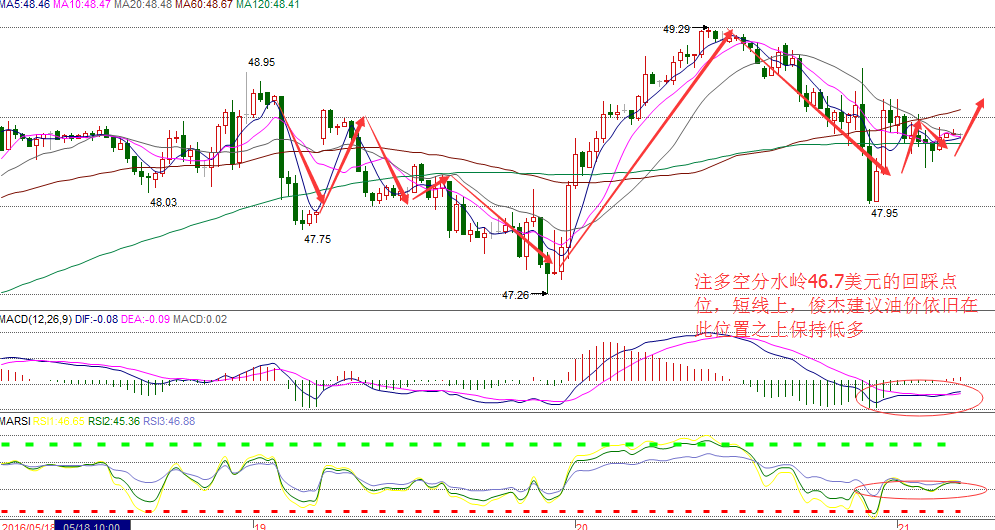This screenshot has height=530, width=995.
Task: Click the MA20:48.48 legend label
Action: 143,4
